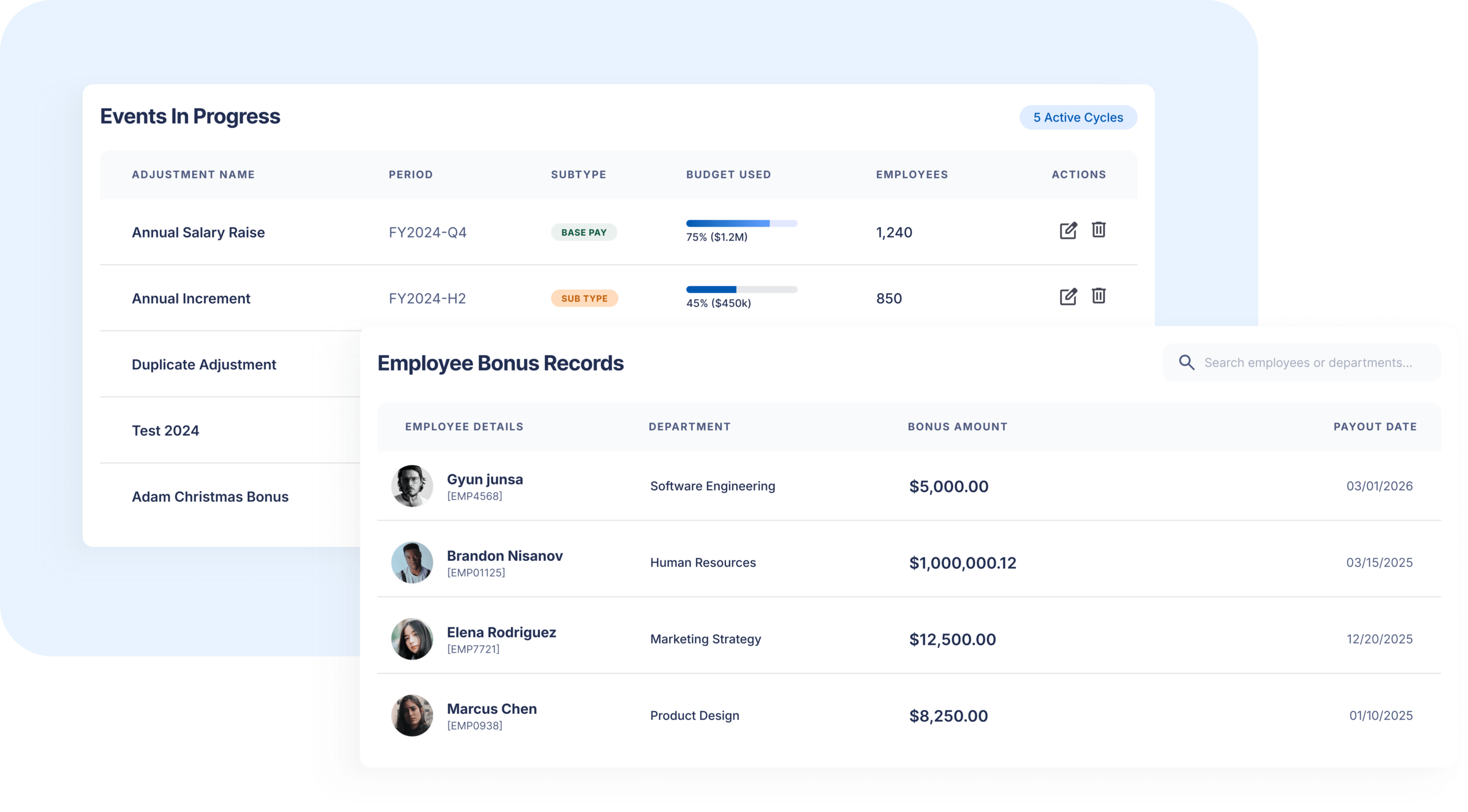Click the 75% budget used progress bar
1468x812 pixels.
[741, 223]
